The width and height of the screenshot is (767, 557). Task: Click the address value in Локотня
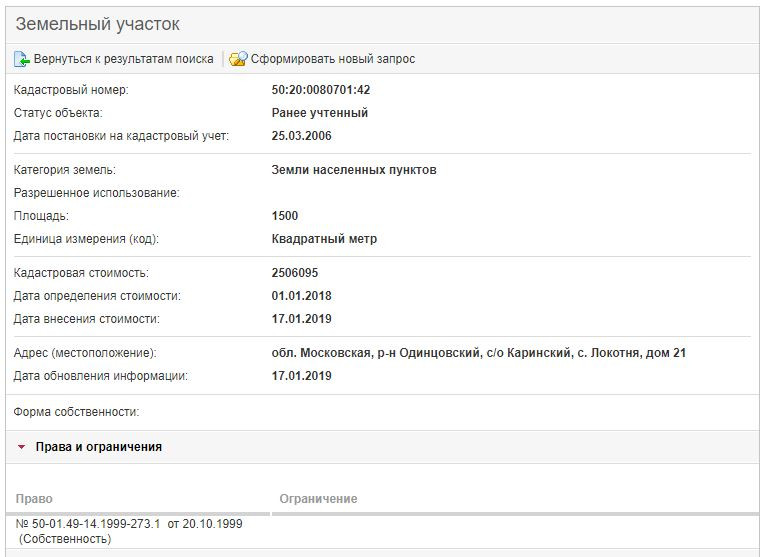(x=478, y=353)
